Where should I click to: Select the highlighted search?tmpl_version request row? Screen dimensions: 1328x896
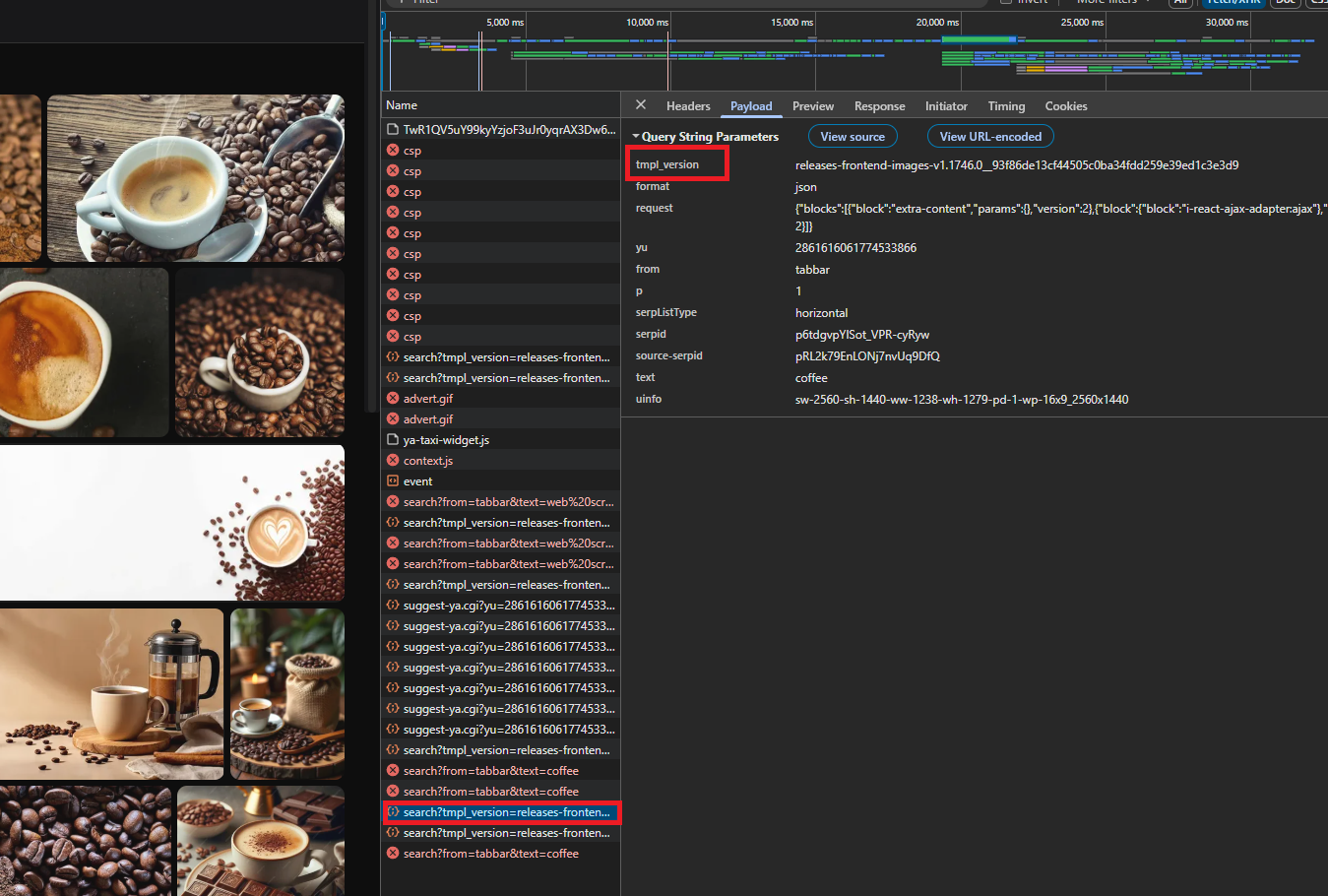coord(502,812)
